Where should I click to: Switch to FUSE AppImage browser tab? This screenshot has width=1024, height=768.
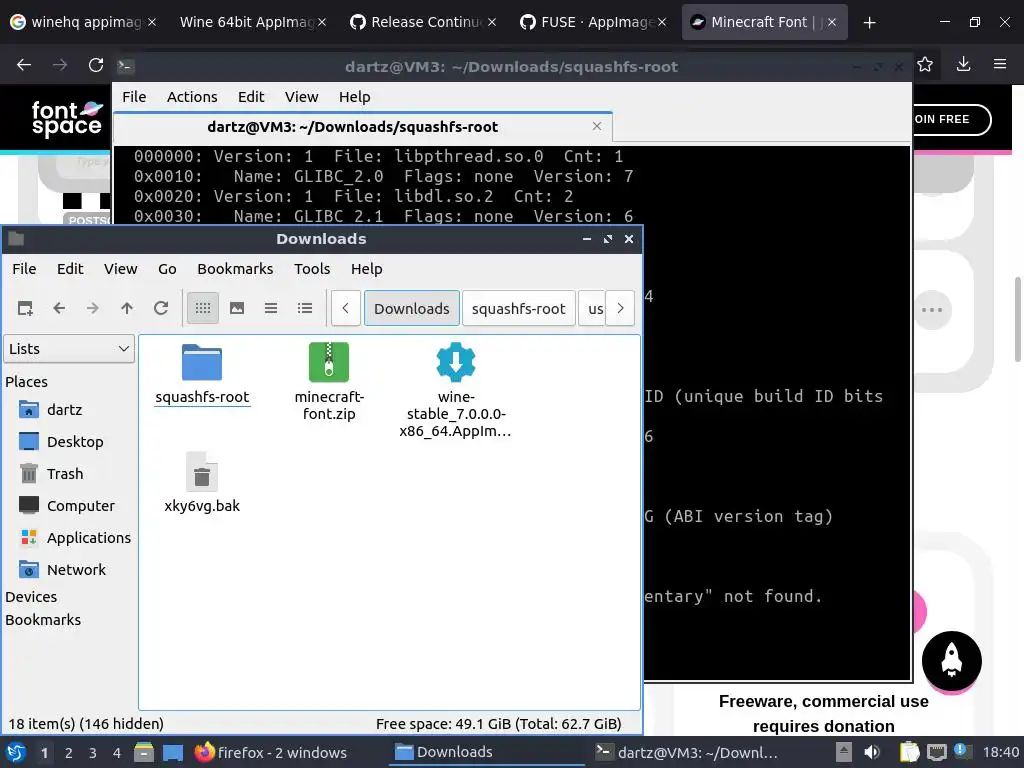pos(593,22)
